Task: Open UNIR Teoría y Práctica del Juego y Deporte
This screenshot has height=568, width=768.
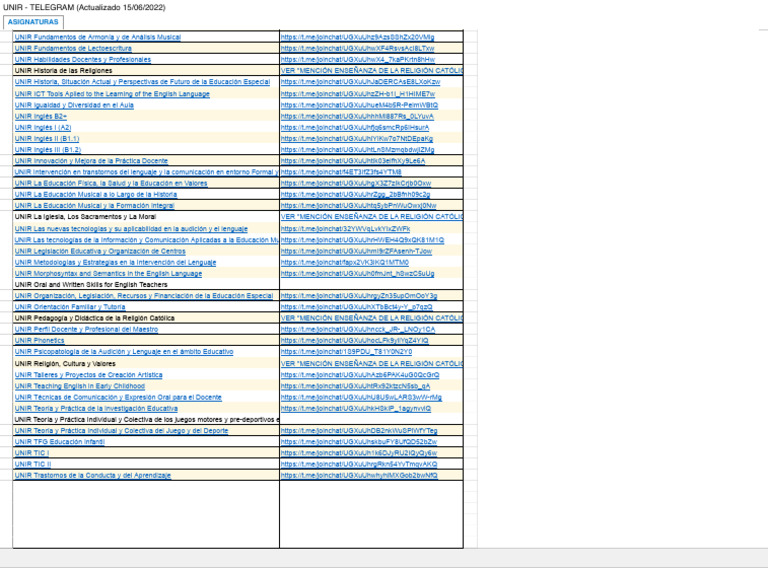Action: click(x=121, y=431)
